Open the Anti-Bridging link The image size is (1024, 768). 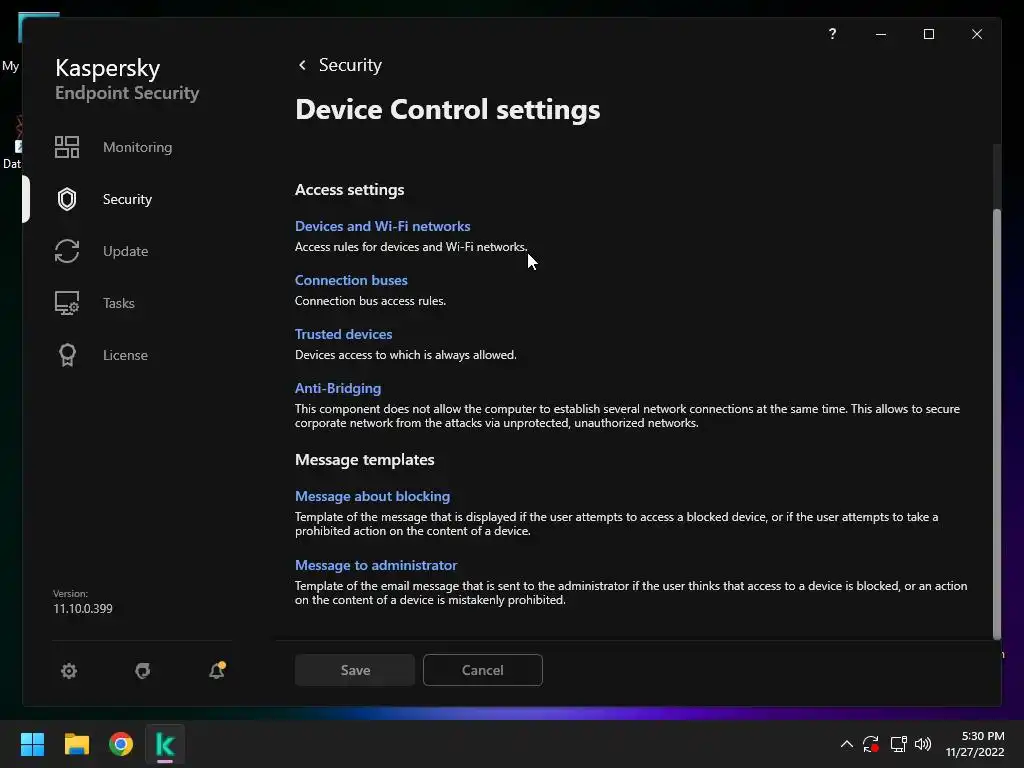(x=338, y=389)
